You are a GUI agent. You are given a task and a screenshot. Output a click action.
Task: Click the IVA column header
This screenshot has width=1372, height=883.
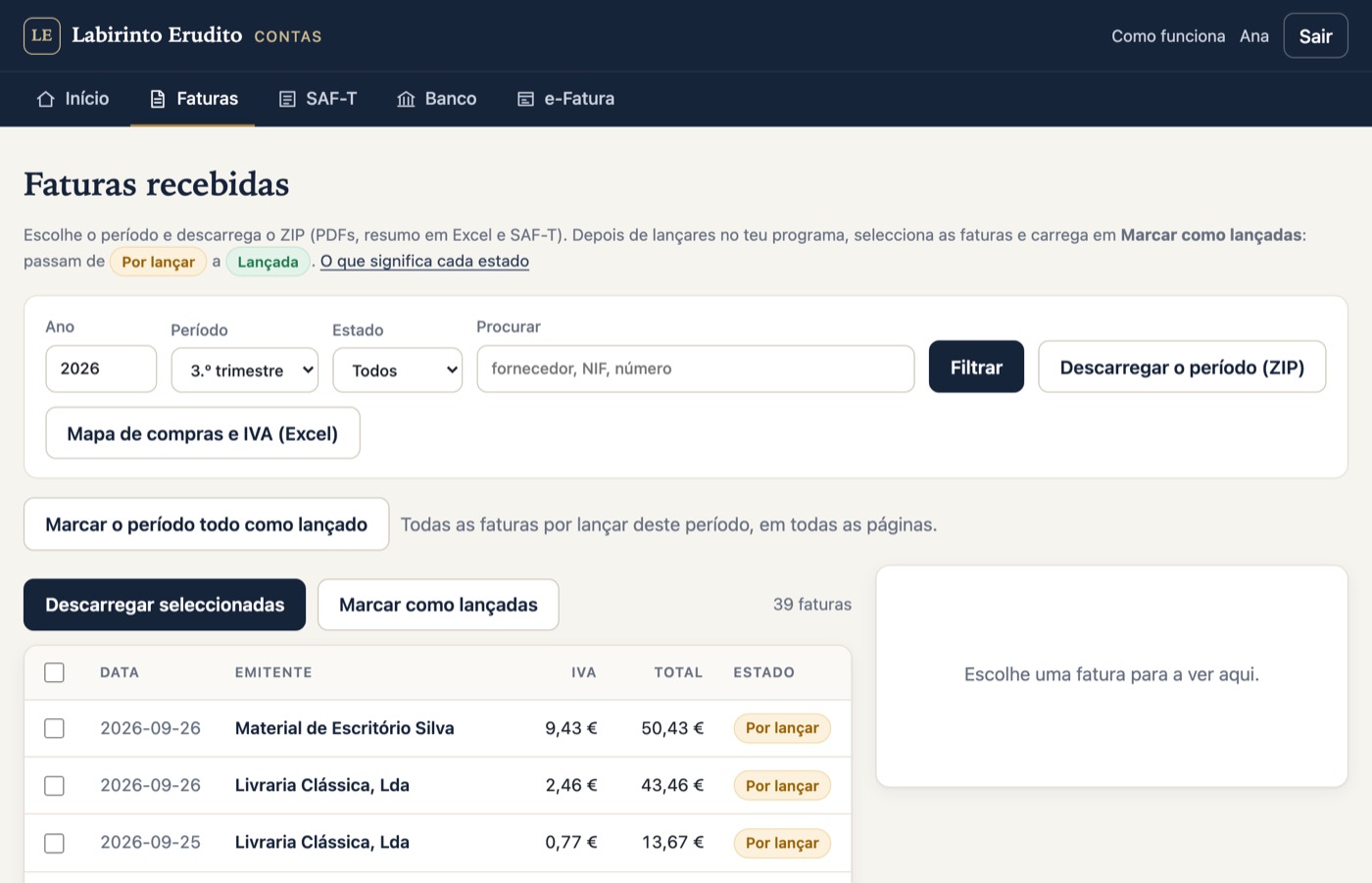pos(584,672)
